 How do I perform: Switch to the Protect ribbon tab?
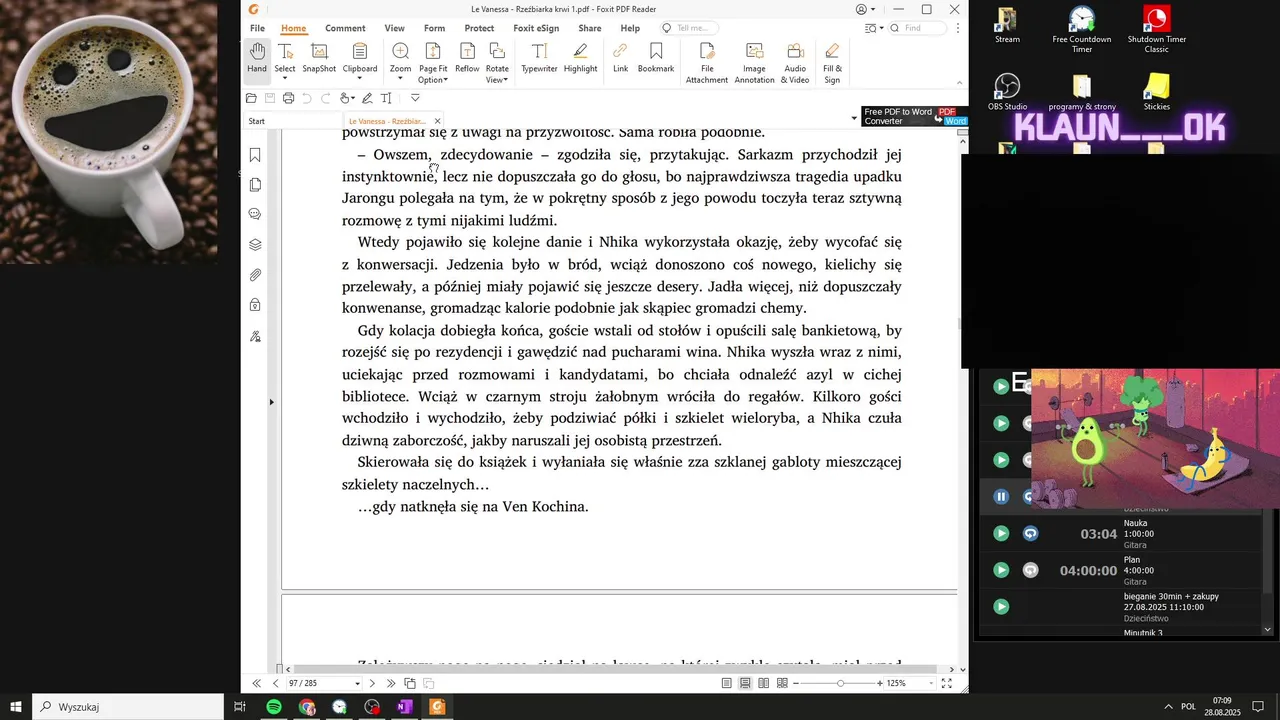pyautogui.click(x=479, y=28)
